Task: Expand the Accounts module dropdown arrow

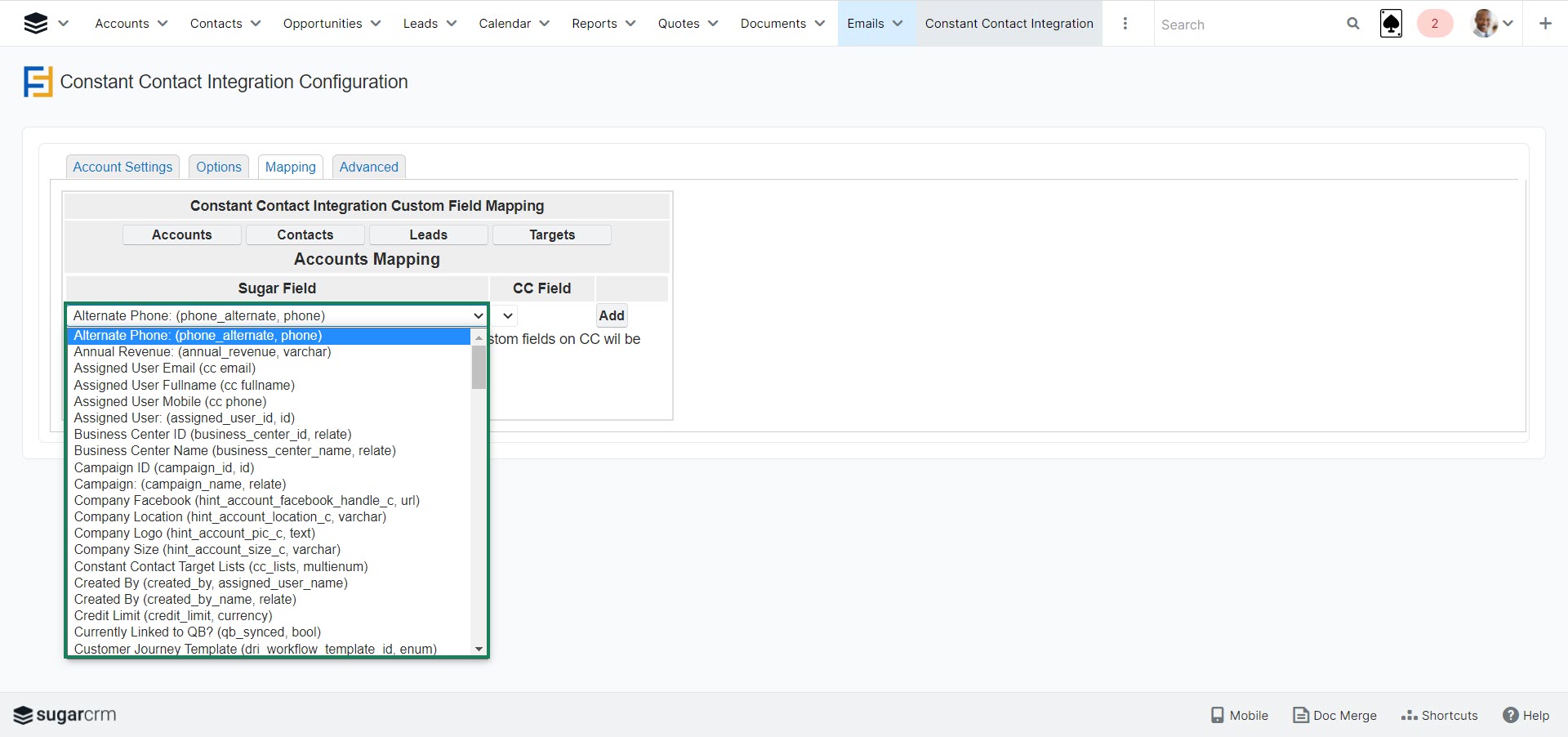Action: [163, 24]
